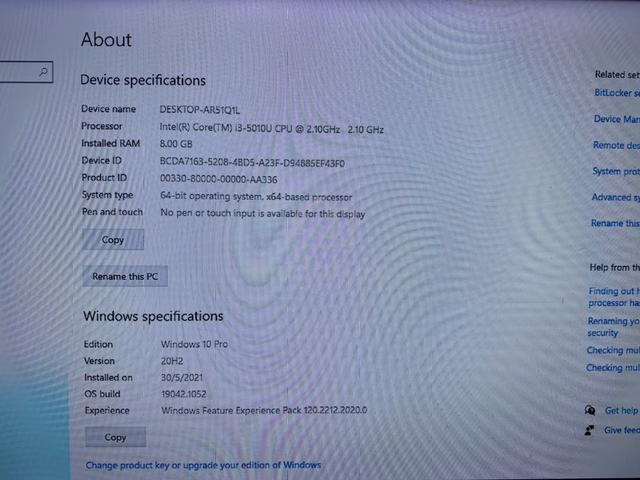Click the Get help link text
This screenshot has width=640, height=480.
click(x=621, y=411)
